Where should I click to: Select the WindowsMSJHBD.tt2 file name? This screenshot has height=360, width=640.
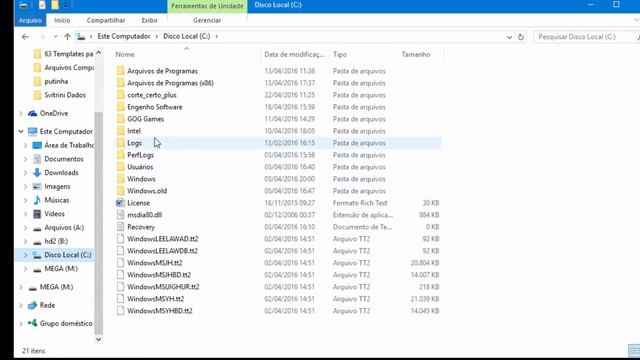159,275
